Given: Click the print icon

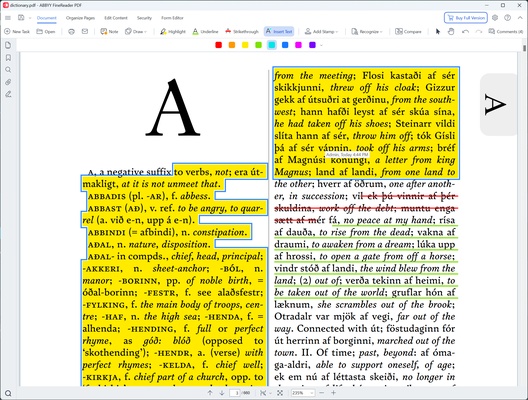Looking at the screenshot, I should pos(71,31).
